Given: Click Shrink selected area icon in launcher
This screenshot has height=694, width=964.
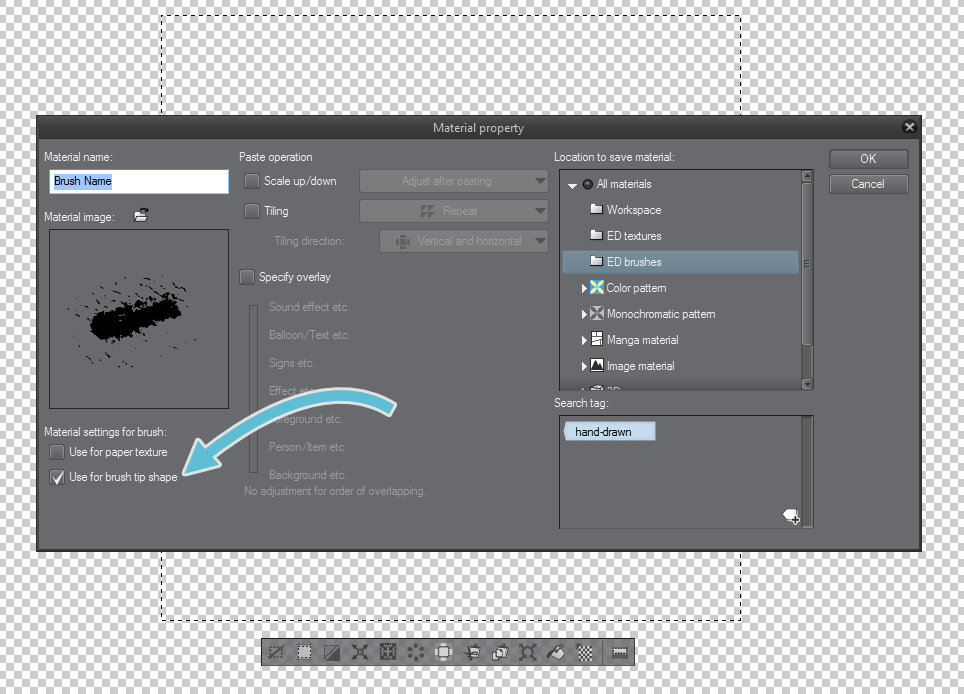Looking at the screenshot, I should [x=388, y=652].
